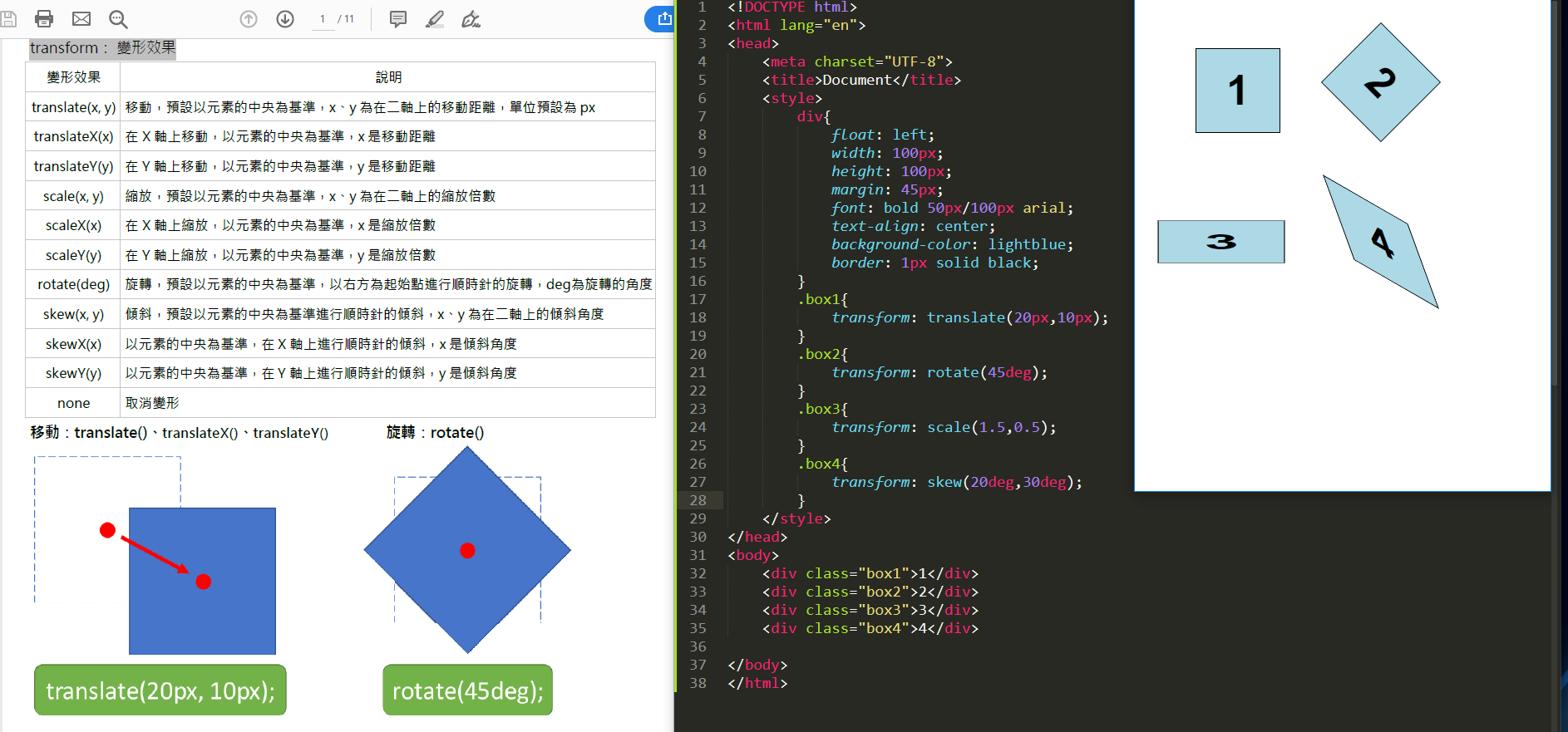The height and width of the screenshot is (732, 1568).
Task: Go to the next page arrow
Action: pyautogui.click(x=285, y=19)
